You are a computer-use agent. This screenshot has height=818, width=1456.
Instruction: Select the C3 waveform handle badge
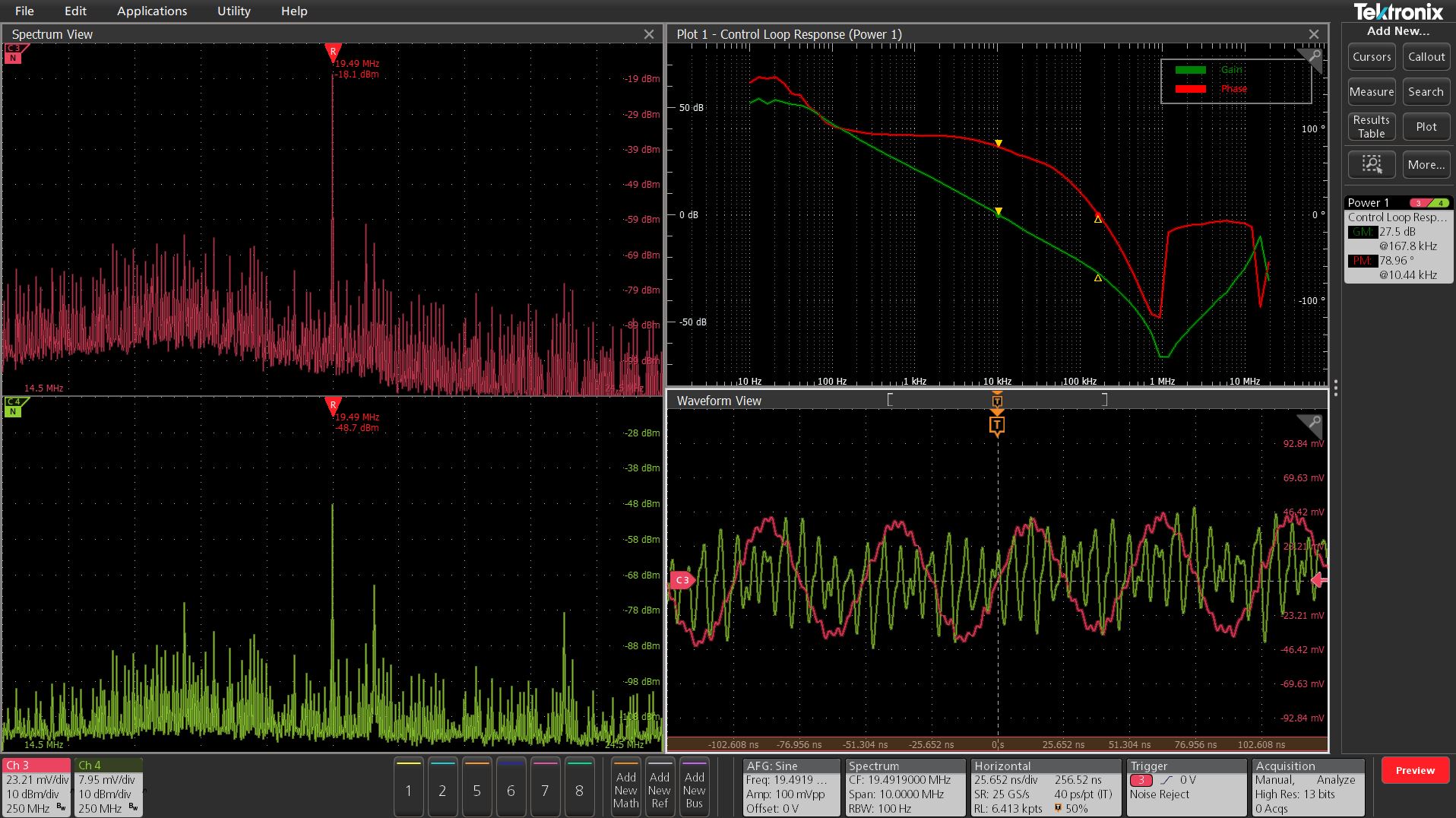tap(682, 580)
